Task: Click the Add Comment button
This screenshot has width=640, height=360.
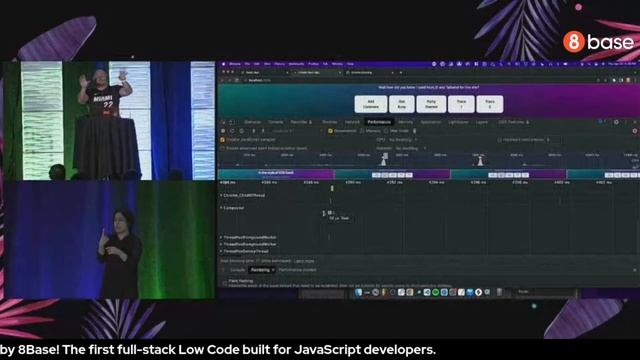Action: tap(371, 104)
